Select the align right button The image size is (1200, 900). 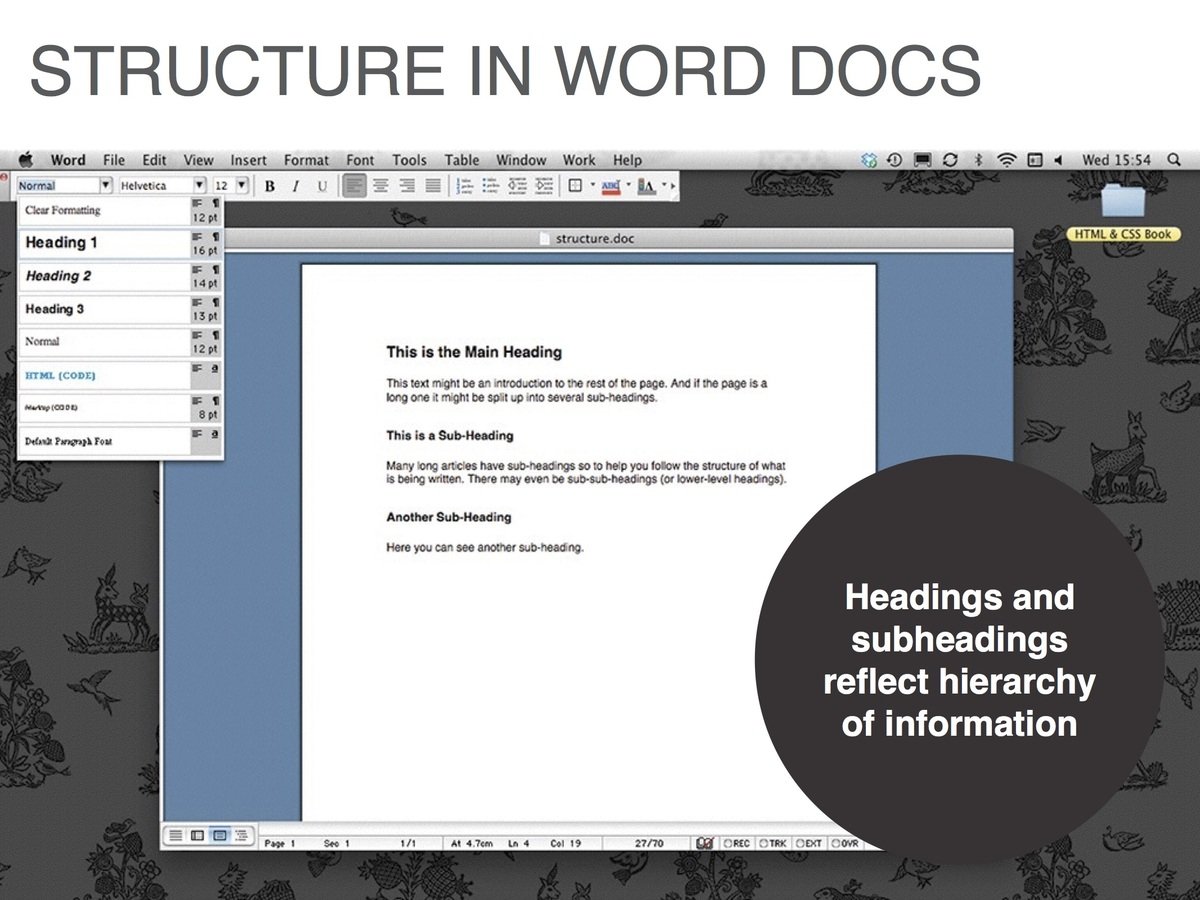407,186
